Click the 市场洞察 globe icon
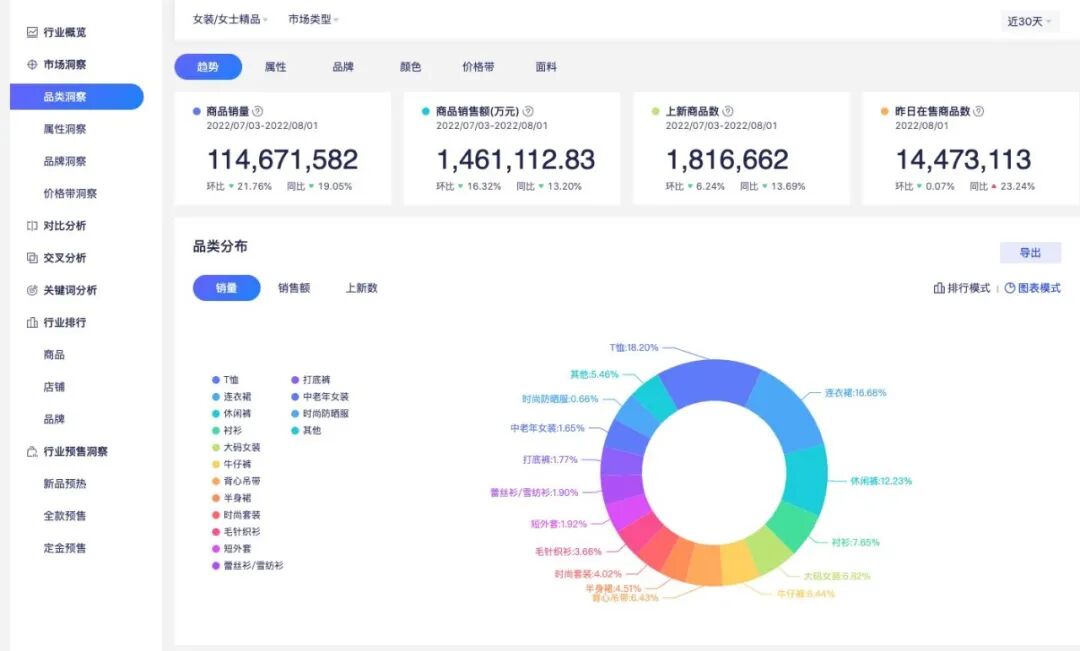This screenshot has height=651, width=1080. coord(32,64)
